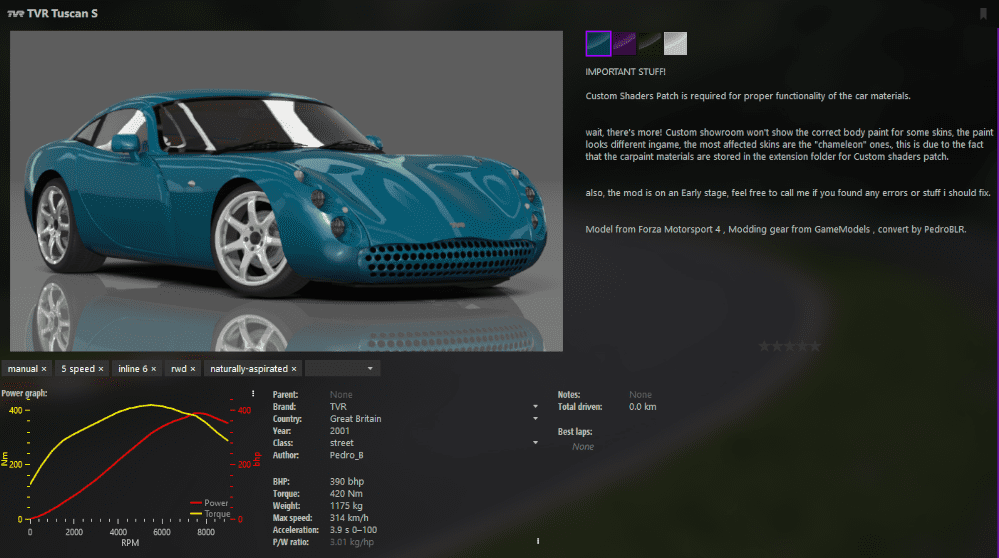Select the teal blue car skin swatch
The image size is (999, 558).
pyautogui.click(x=598, y=43)
